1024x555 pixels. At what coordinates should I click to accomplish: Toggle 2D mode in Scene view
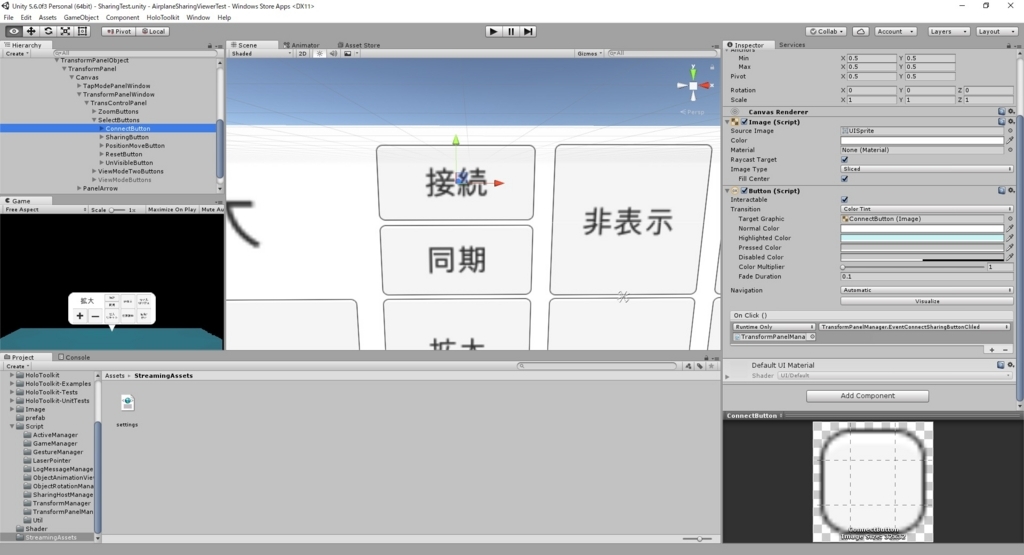pos(302,54)
